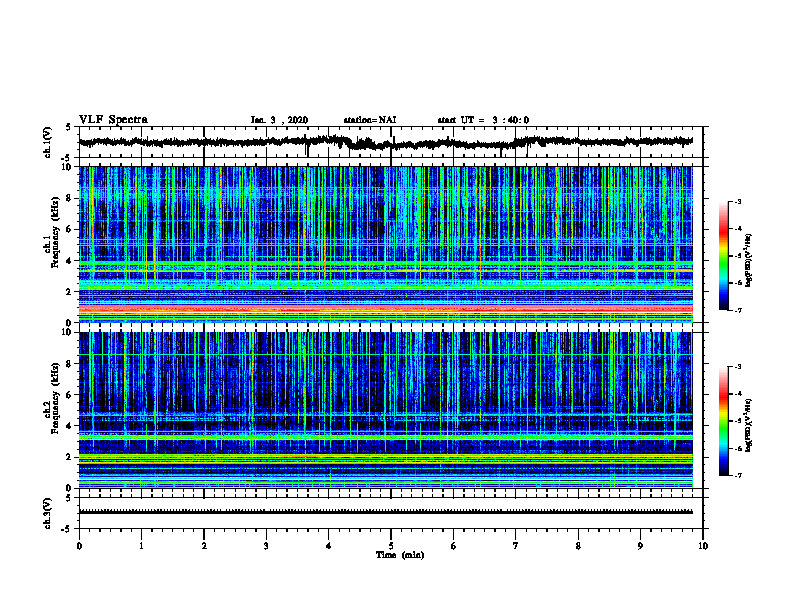Click the "8" tick on the Time axis

[x=578, y=546]
